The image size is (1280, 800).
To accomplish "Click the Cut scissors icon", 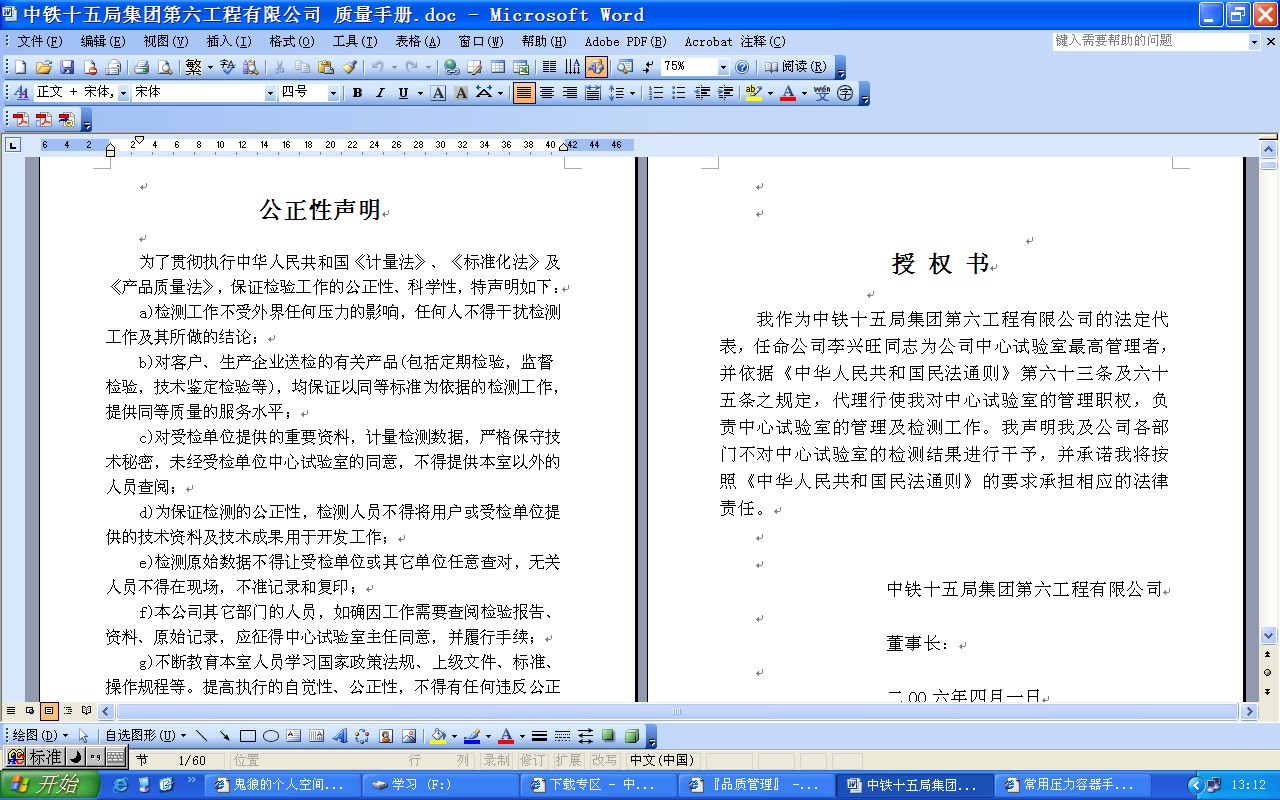I will pyautogui.click(x=279, y=67).
